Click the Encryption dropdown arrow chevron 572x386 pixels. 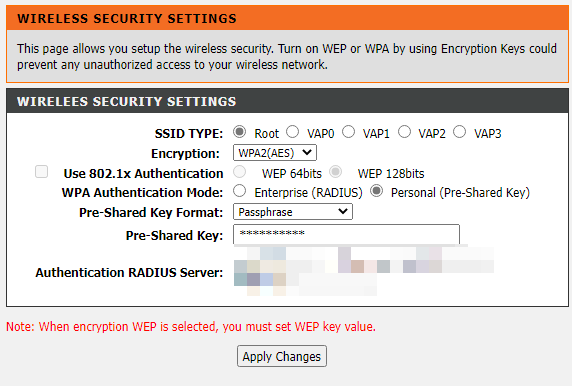tap(307, 152)
